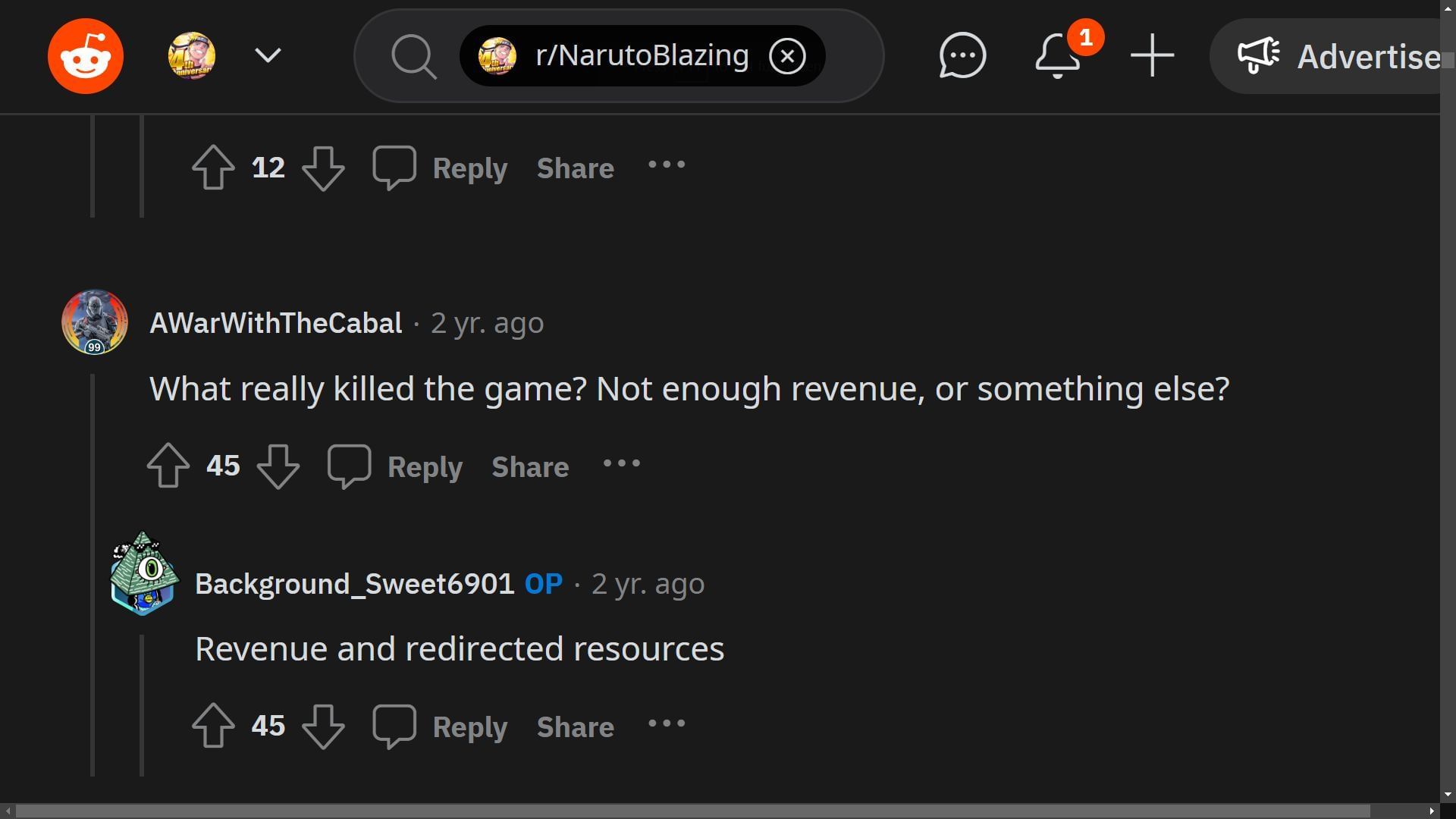Click AWarWithTheCabal's avatar thumbnail
This screenshot has height=819, width=1456.
pyautogui.click(x=94, y=322)
